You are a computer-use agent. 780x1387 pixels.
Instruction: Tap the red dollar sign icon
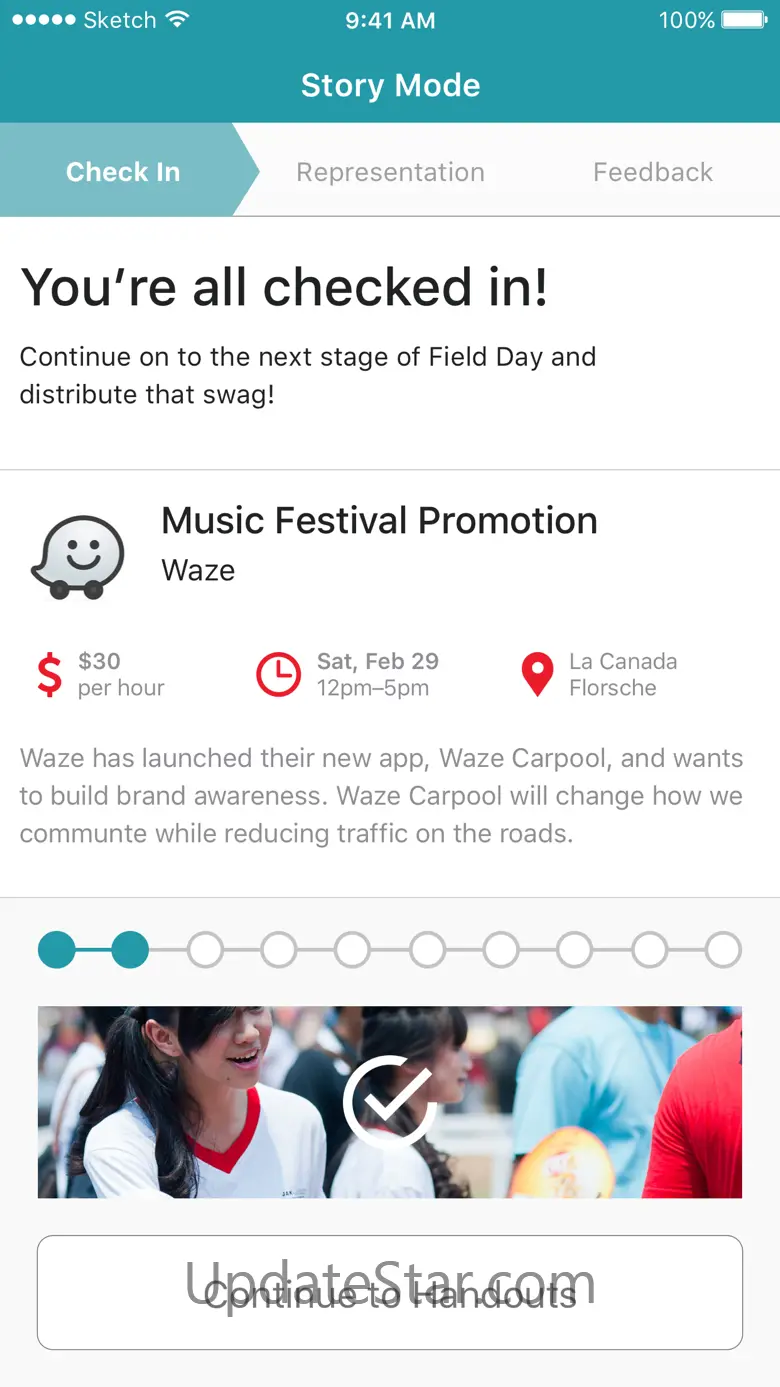(x=49, y=674)
